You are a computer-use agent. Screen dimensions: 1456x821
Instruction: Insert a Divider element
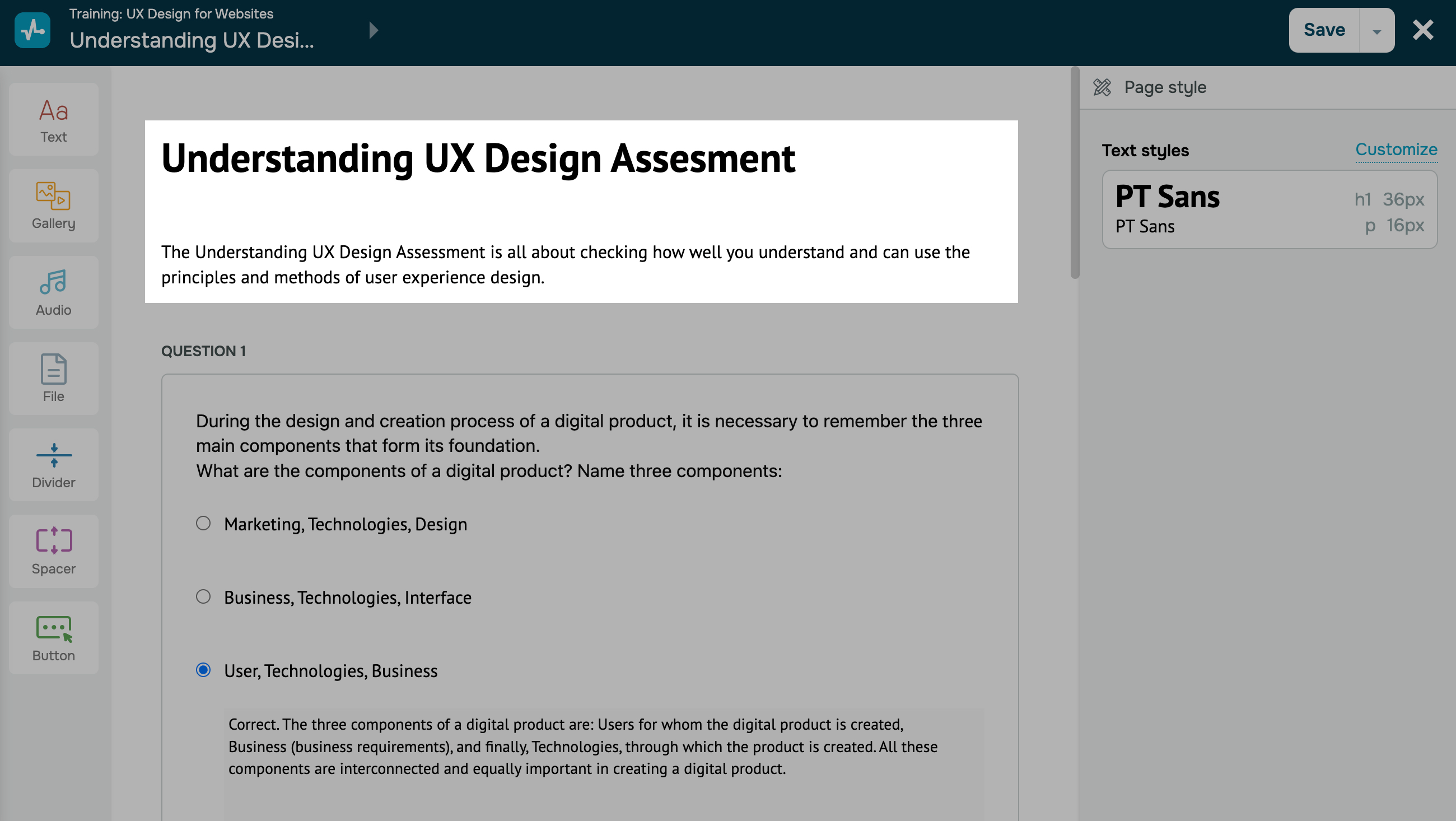click(54, 465)
